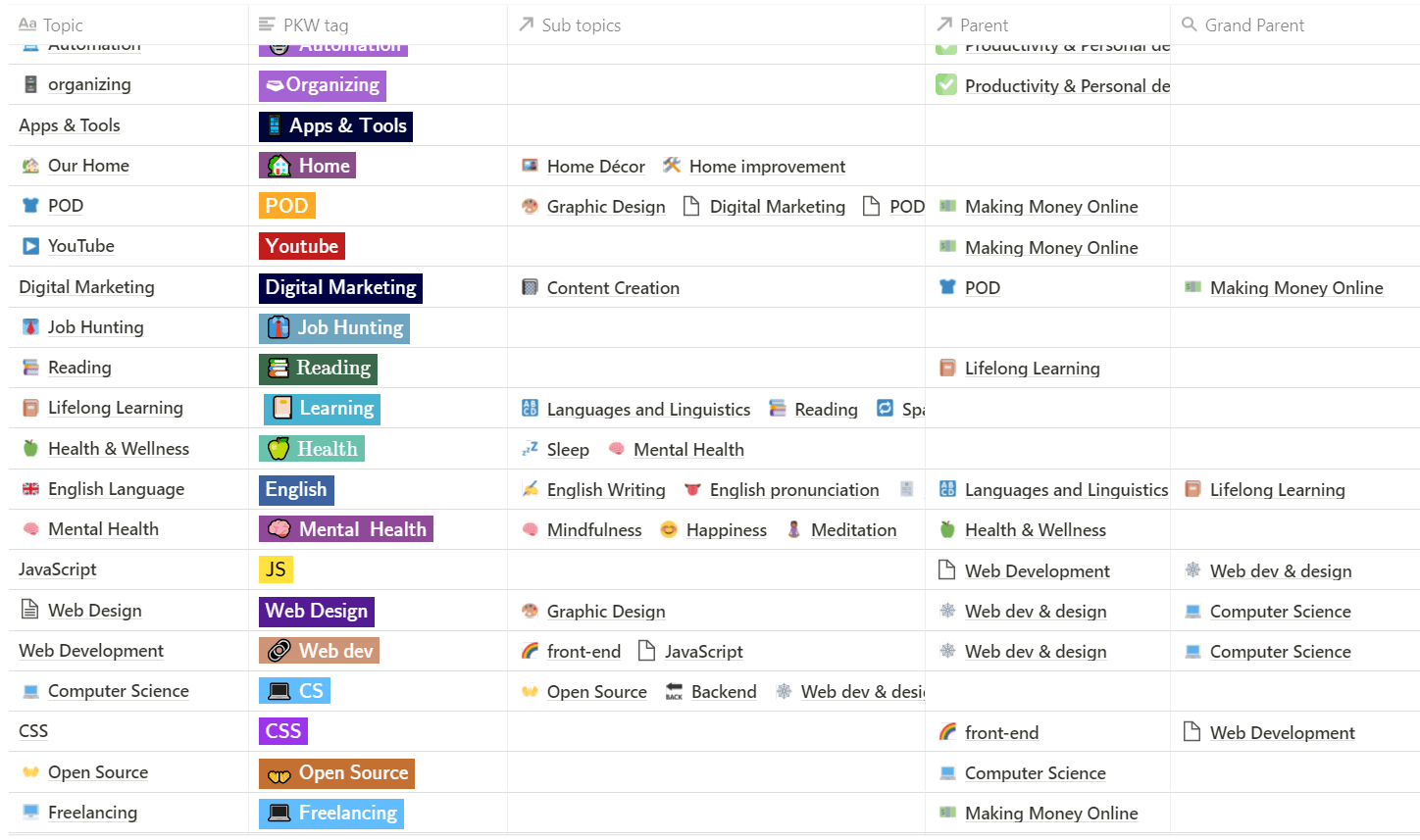1420x840 pixels.
Task: Click the Aa icon in the Topic header
Action: pyautogui.click(x=28, y=24)
